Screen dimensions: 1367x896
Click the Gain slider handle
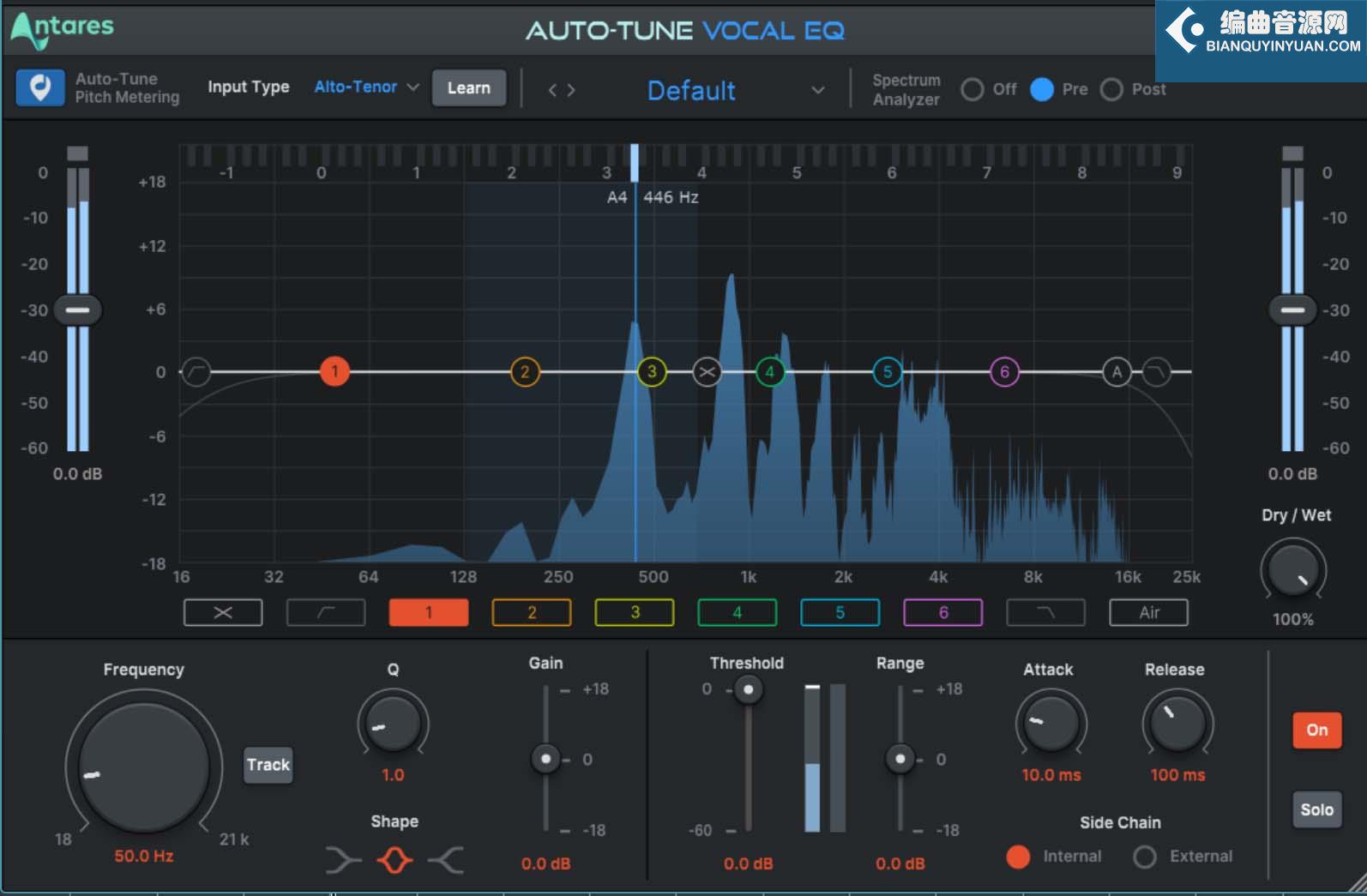pos(545,759)
